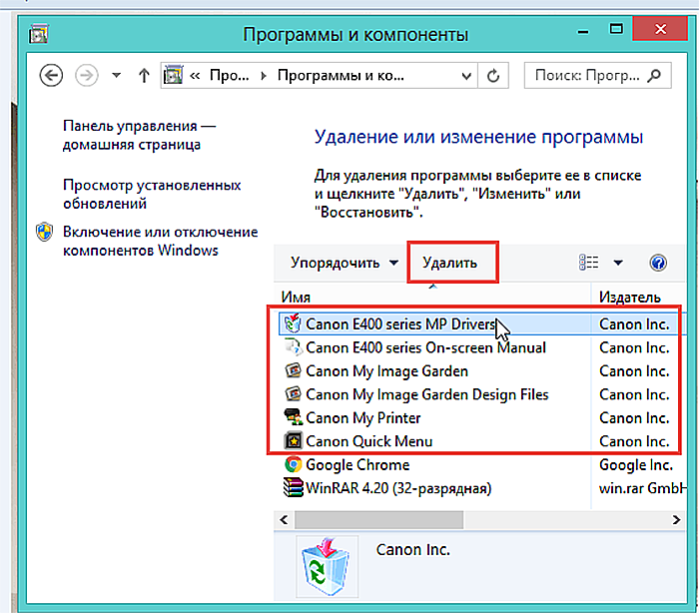Image resolution: width=699 pixels, height=613 pixels.
Task: Open 'Включение или отключение компонентов Windows'
Action: (160, 241)
